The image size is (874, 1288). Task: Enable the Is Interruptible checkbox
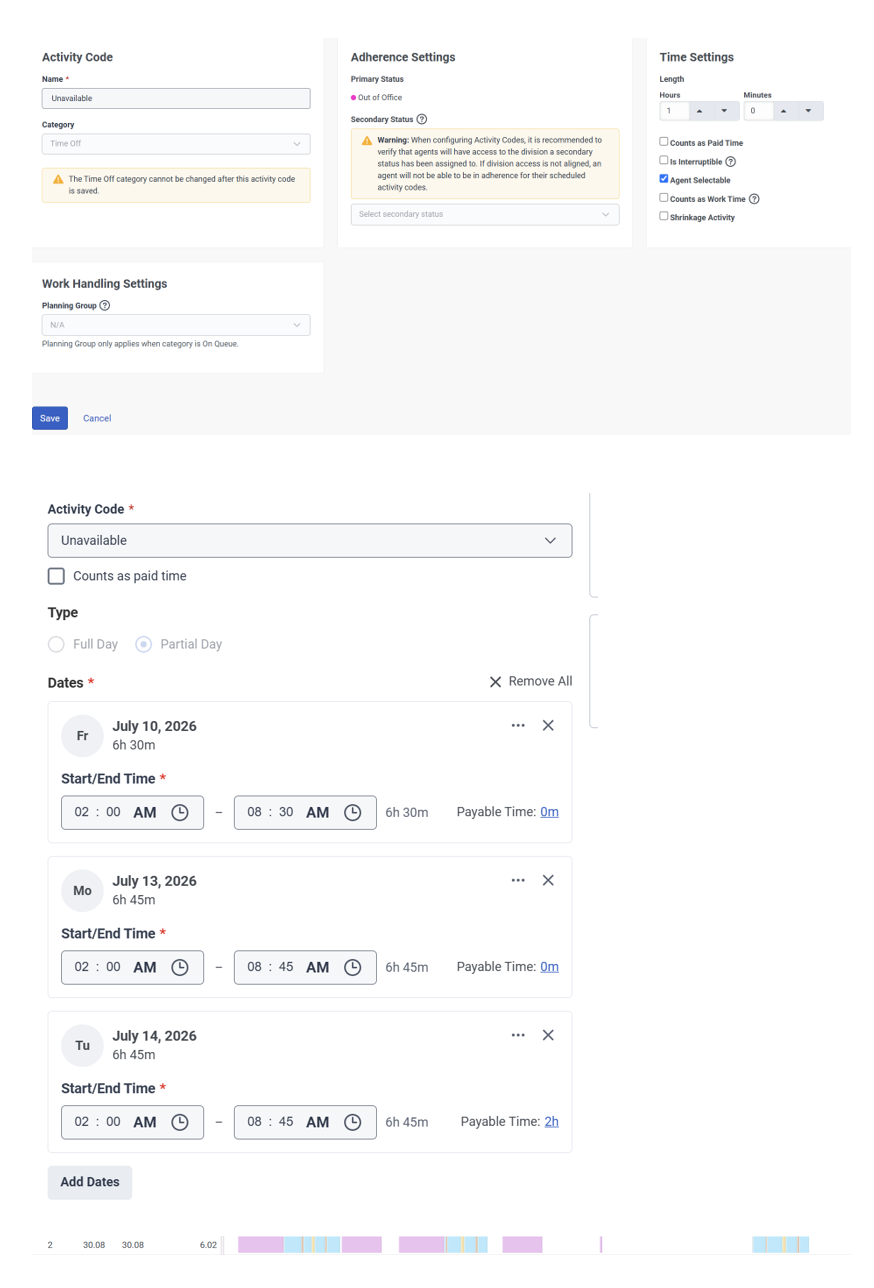664,160
